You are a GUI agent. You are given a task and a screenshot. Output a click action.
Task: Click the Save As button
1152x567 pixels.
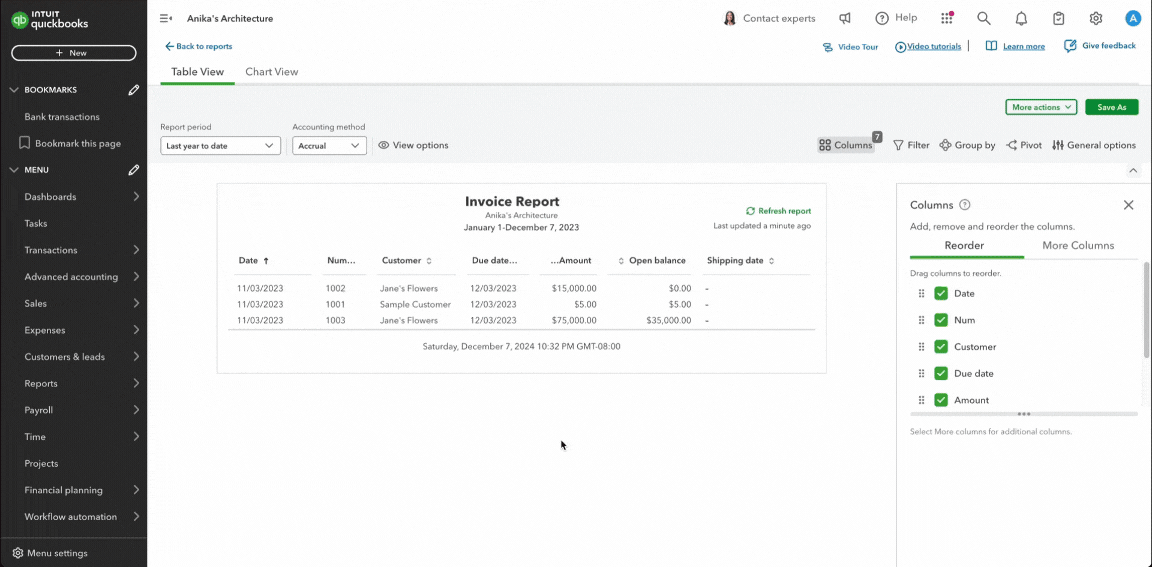[1111, 107]
